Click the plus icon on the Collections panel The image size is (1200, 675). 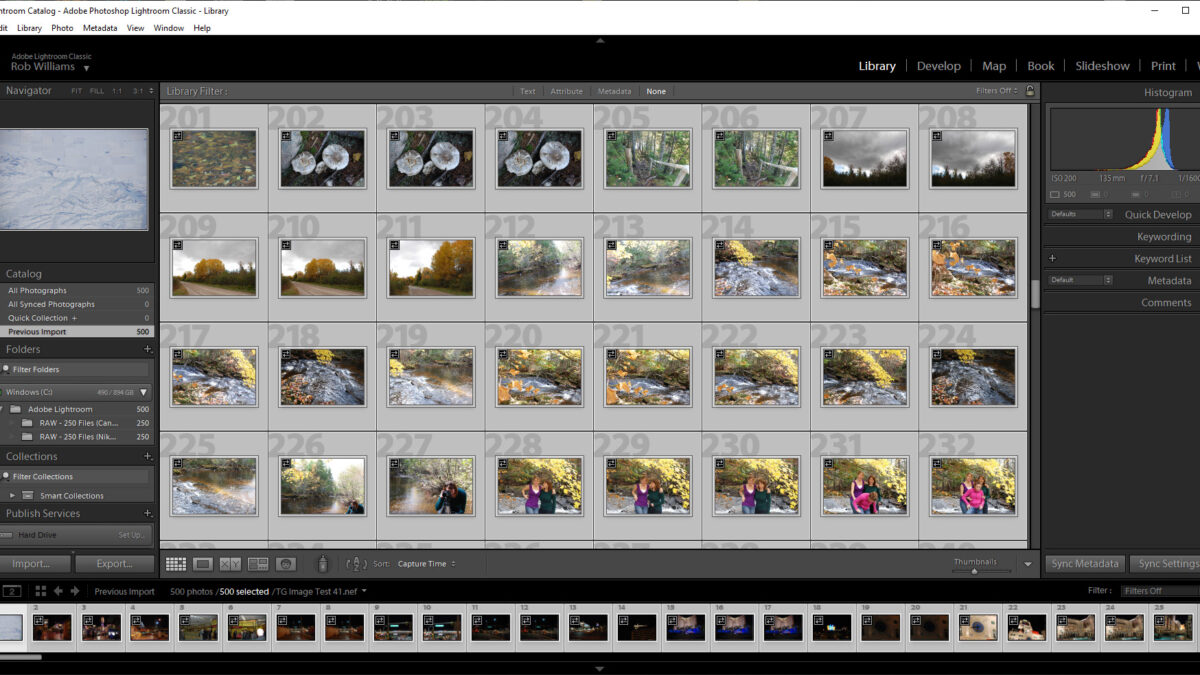pos(148,456)
